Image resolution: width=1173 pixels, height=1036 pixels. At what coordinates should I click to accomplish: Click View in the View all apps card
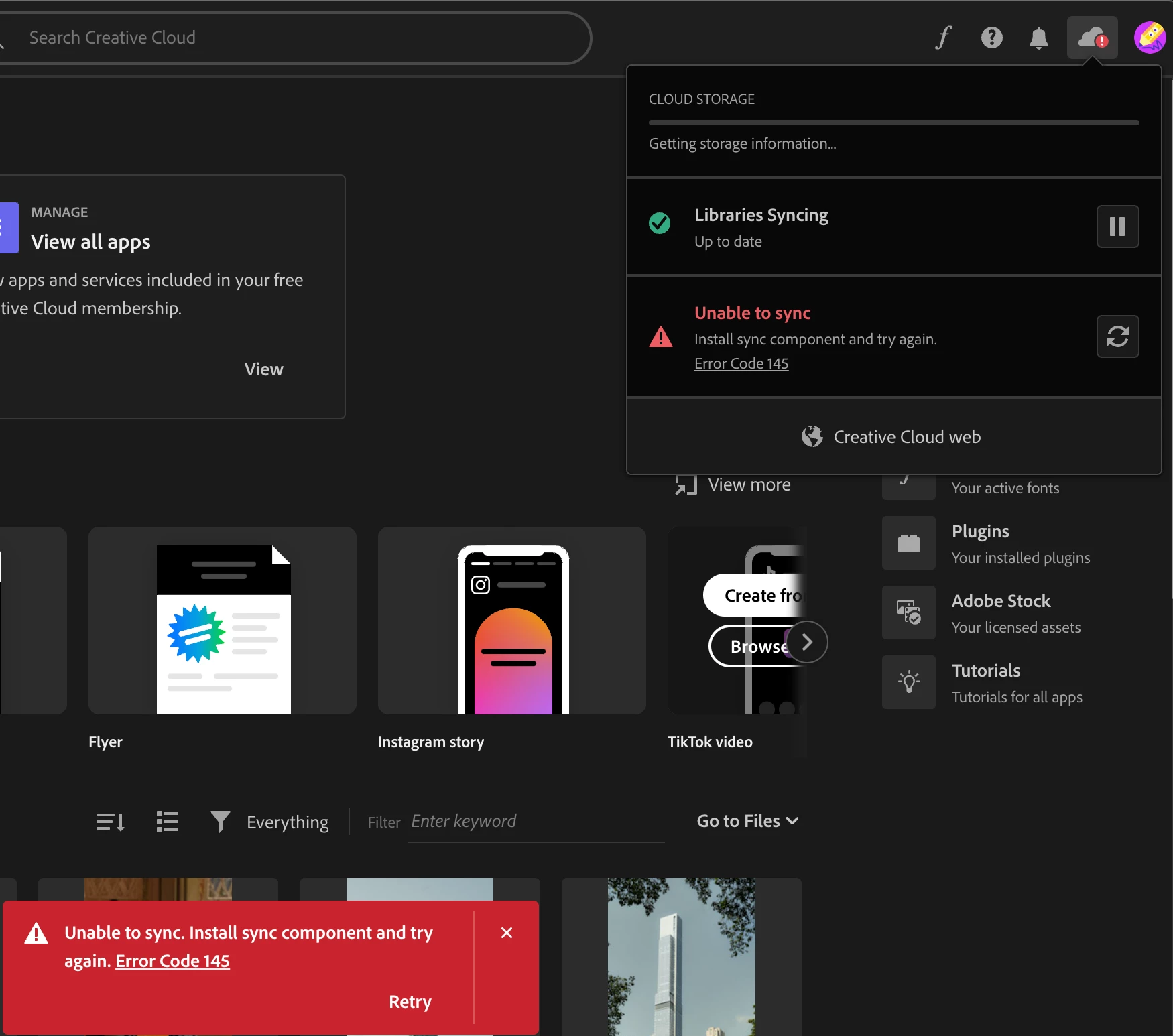point(263,369)
